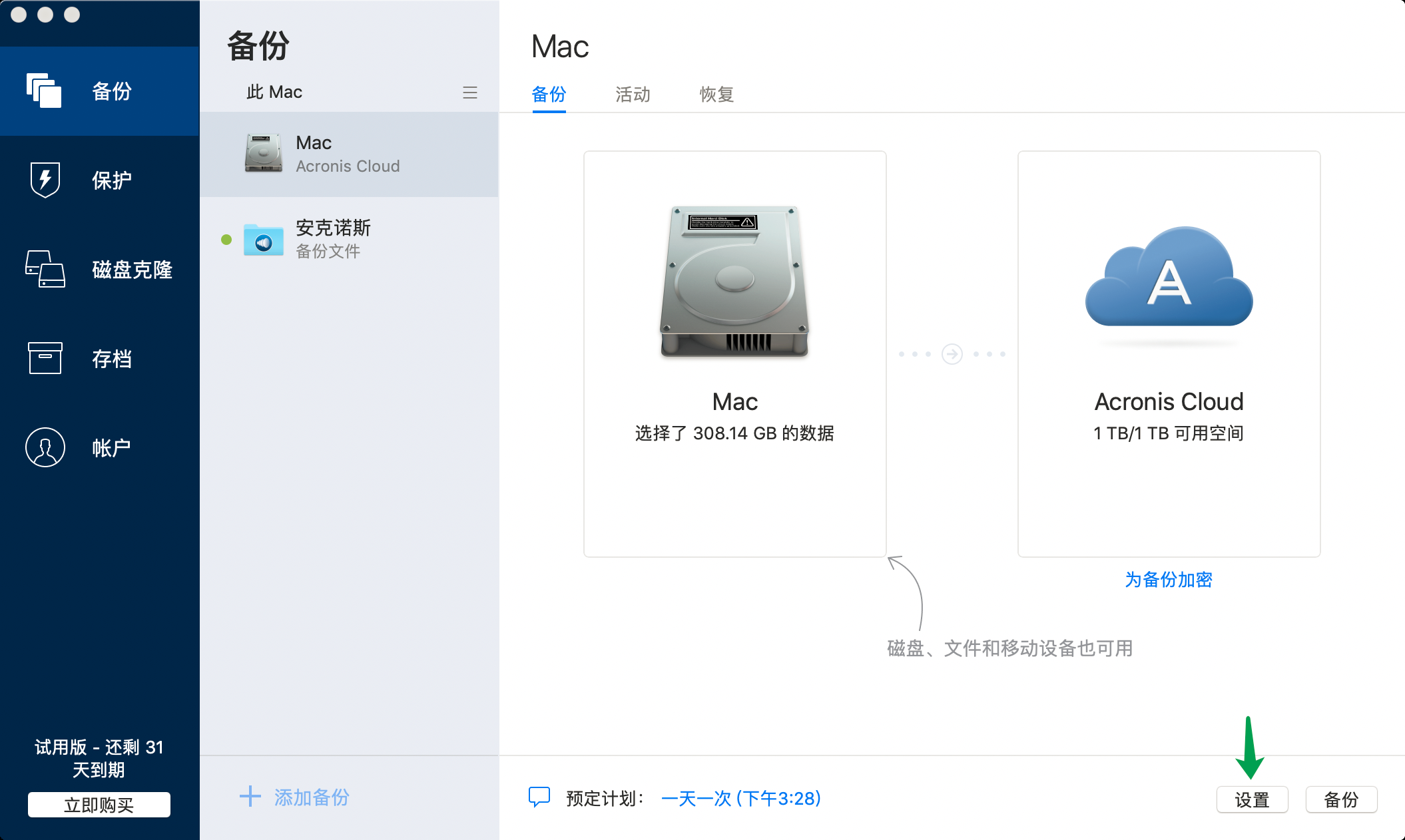
Task: Click the 添加备份 link text
Action: (312, 797)
